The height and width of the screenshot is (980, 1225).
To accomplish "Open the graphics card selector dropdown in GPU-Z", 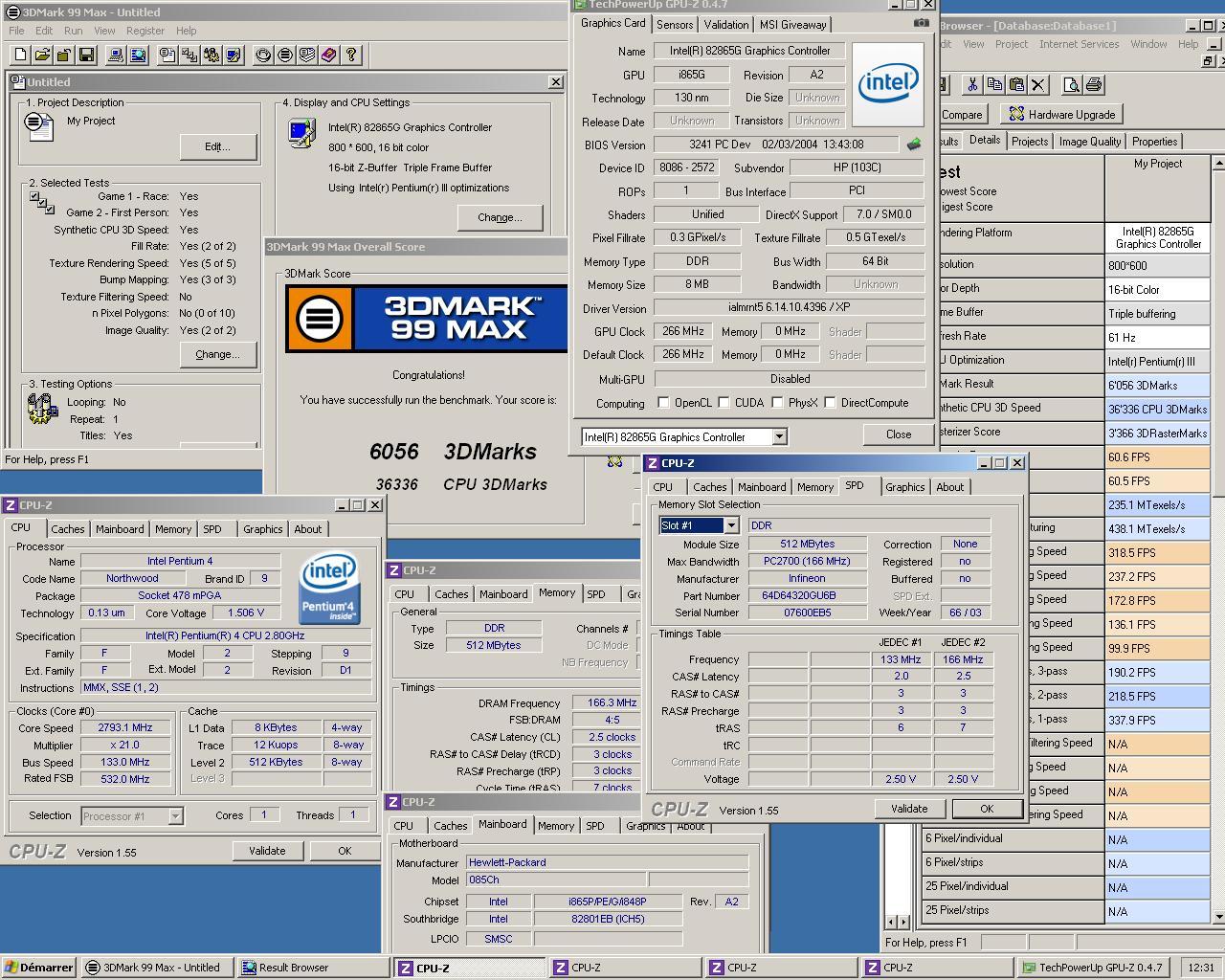I will (x=779, y=436).
